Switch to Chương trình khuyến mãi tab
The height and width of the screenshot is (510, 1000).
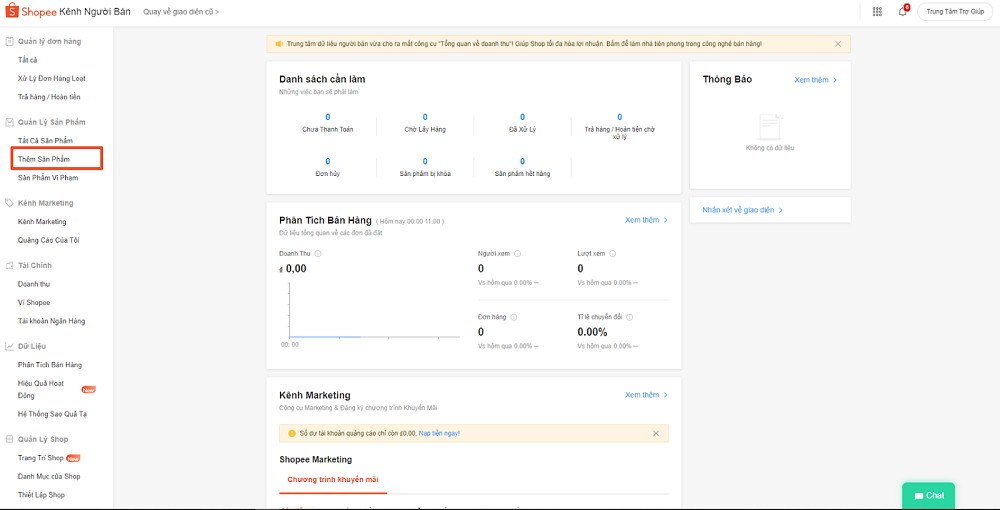[x=333, y=480]
